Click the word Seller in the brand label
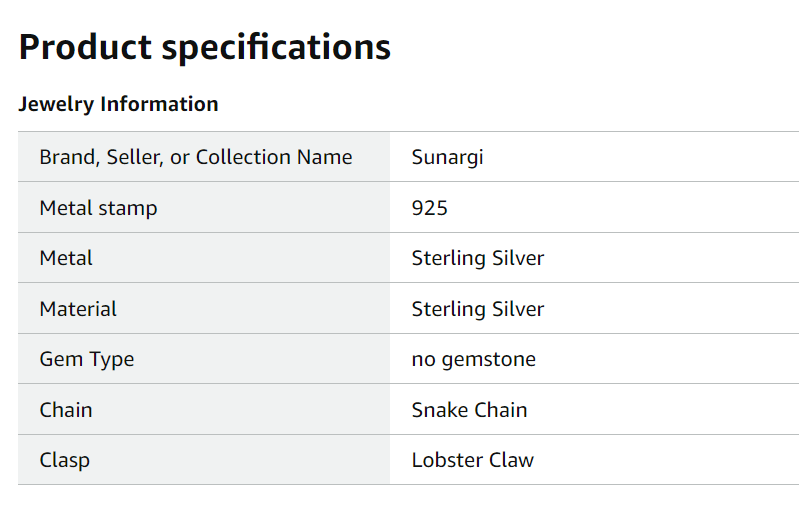 pos(135,157)
